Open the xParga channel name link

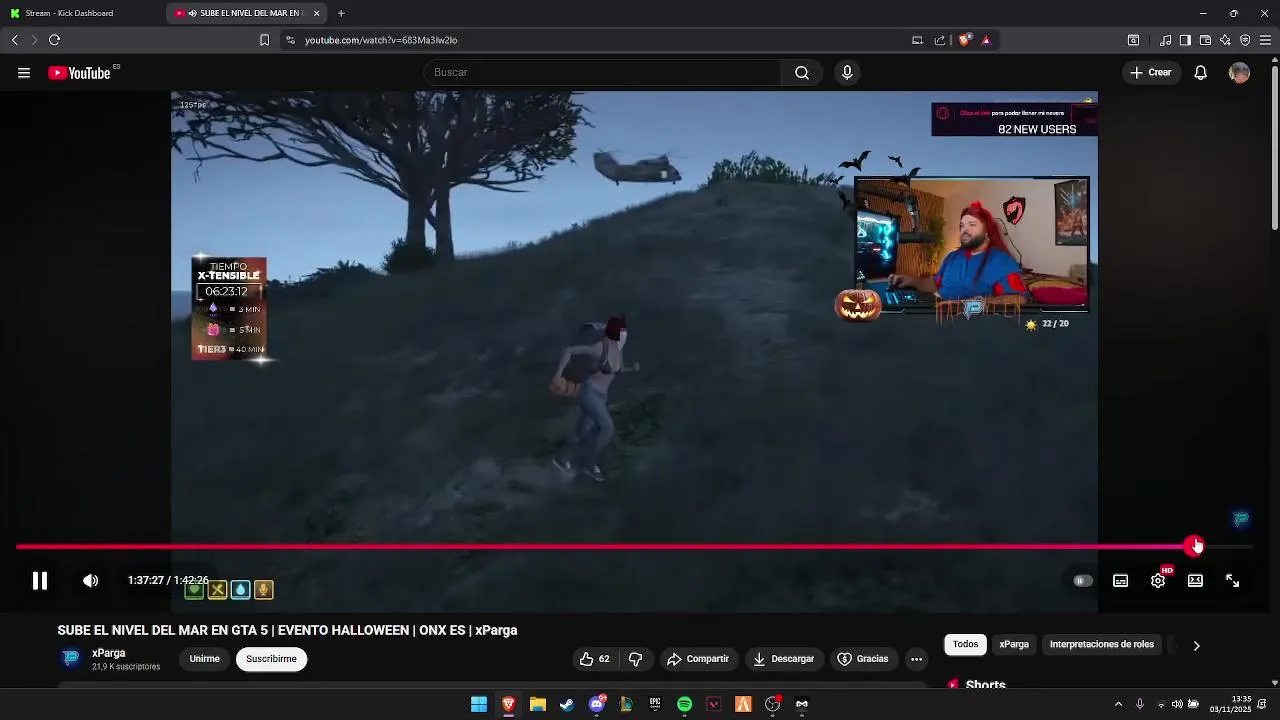click(x=109, y=653)
